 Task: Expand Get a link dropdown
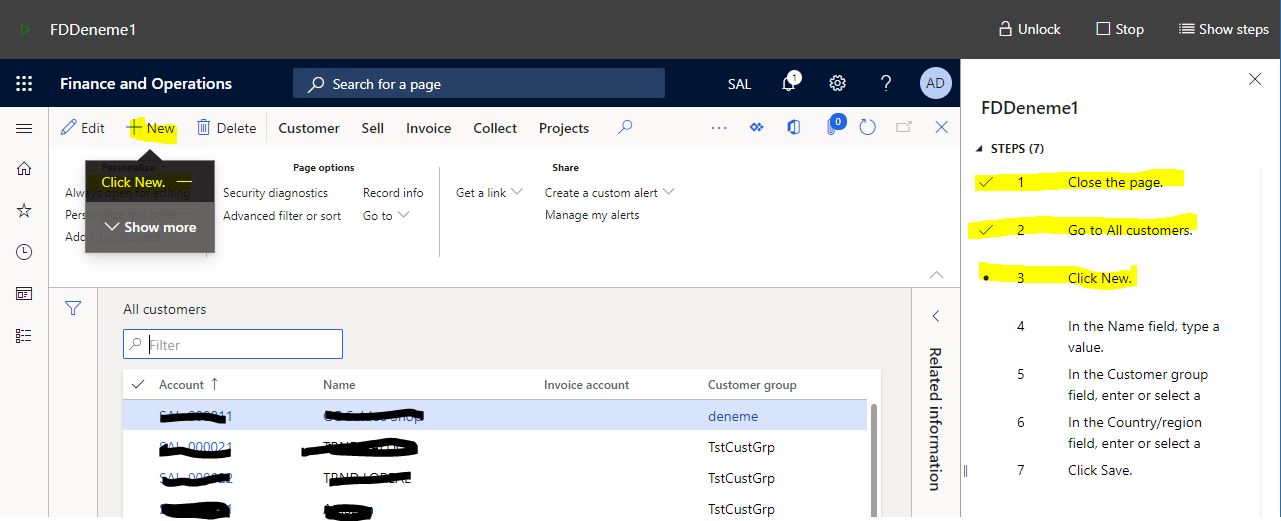pyautogui.click(x=489, y=193)
